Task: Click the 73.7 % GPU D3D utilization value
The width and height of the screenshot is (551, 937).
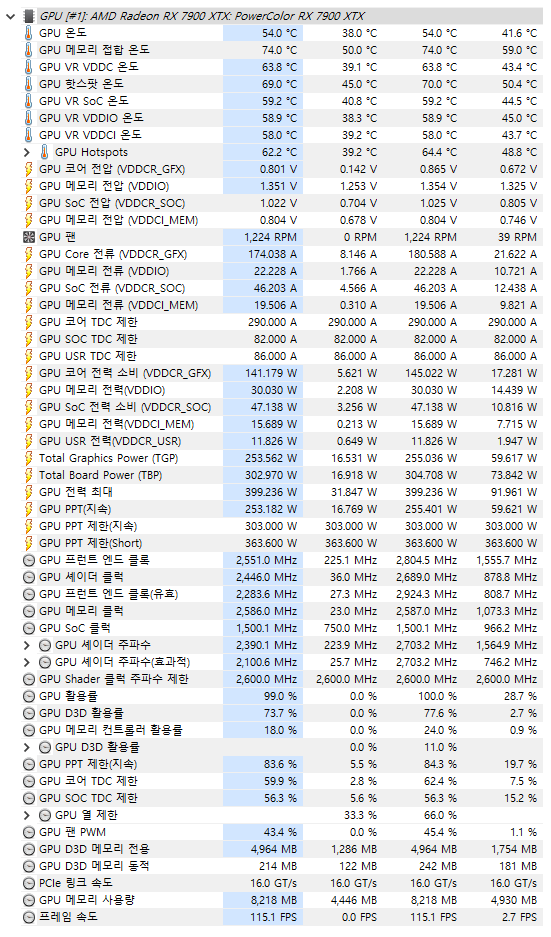Action: (280, 714)
